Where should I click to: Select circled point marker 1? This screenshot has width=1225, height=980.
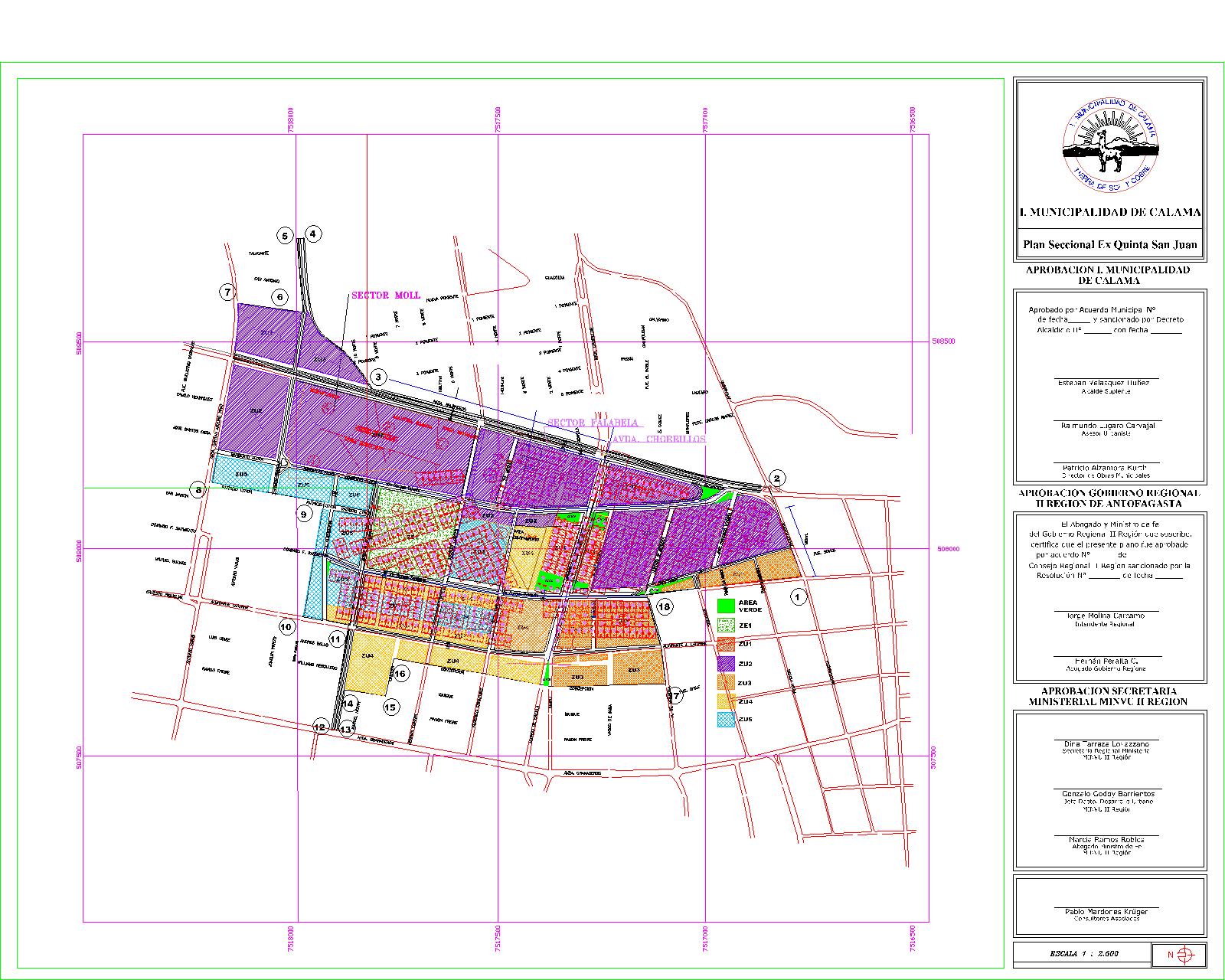(x=799, y=596)
